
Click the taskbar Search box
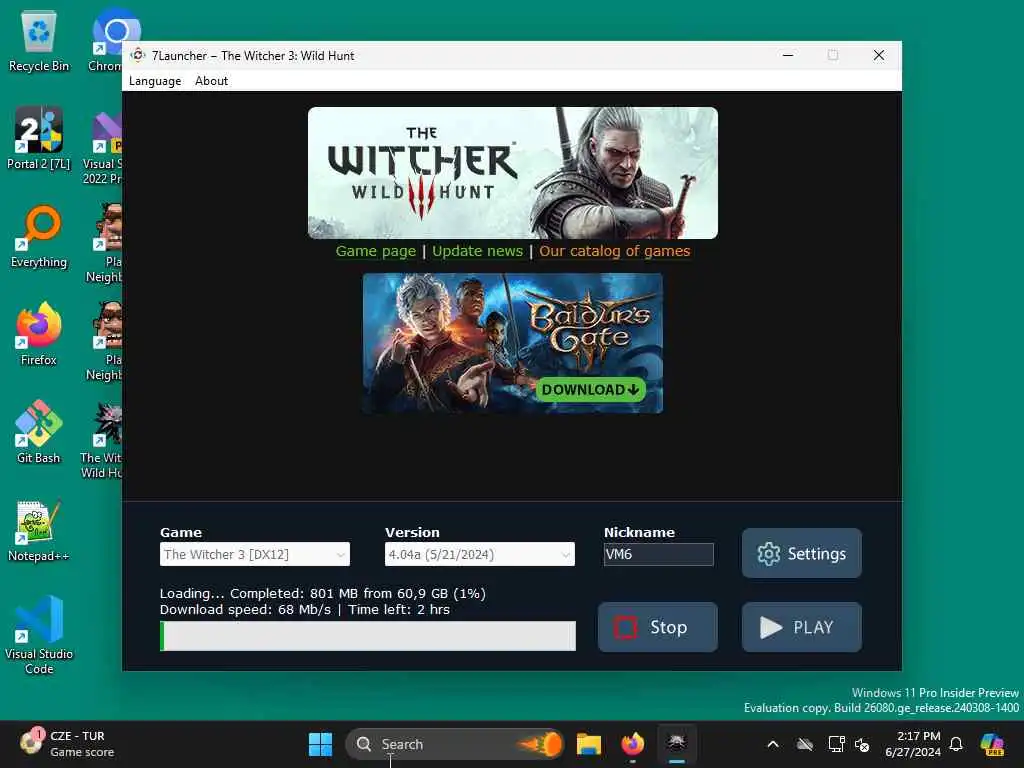[x=455, y=744]
